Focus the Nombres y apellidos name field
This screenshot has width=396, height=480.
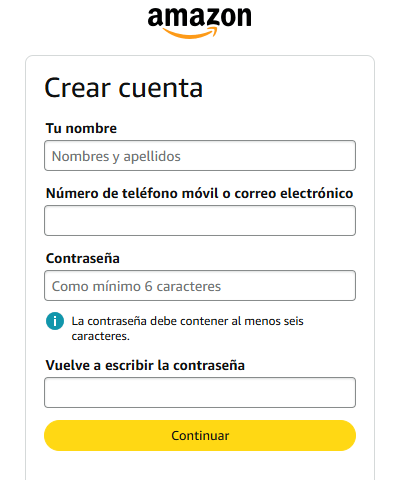[200, 156]
